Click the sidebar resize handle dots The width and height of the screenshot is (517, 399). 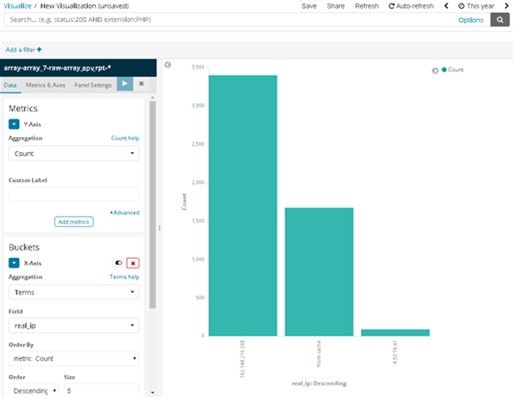[x=160, y=228]
